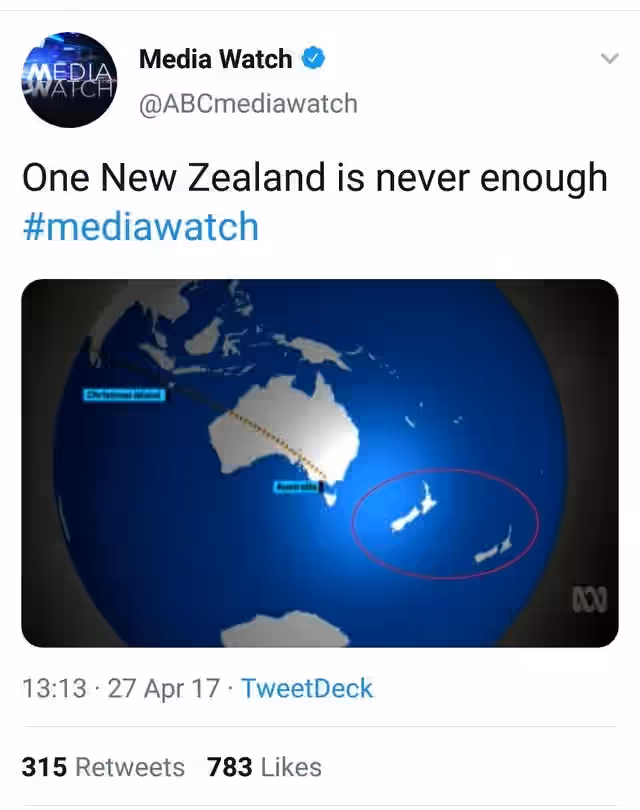
Task: View the 315 Retweets list
Action: (103, 767)
